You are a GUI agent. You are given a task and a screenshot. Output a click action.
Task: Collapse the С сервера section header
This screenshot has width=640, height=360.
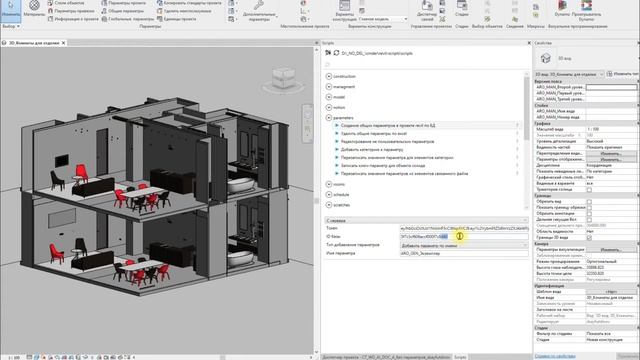(x=426, y=220)
